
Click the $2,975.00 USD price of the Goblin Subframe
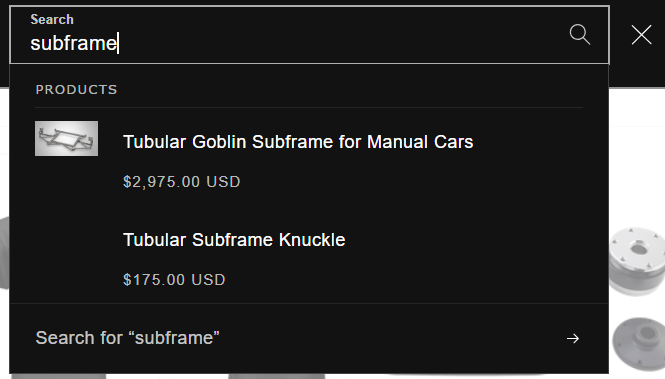click(182, 182)
